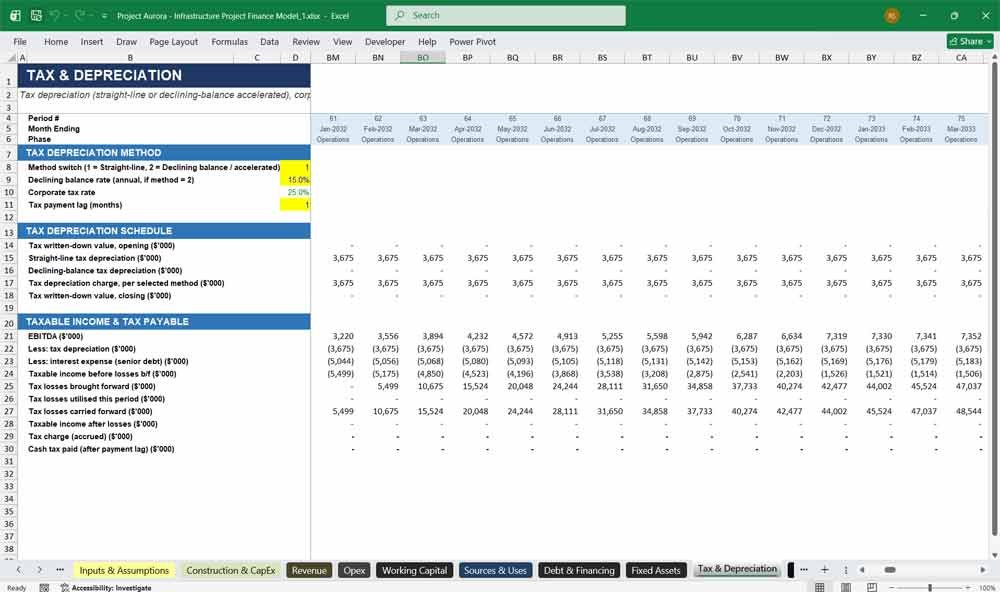
Task: Click tax losses carried forward value 48,544
Action: coord(968,411)
